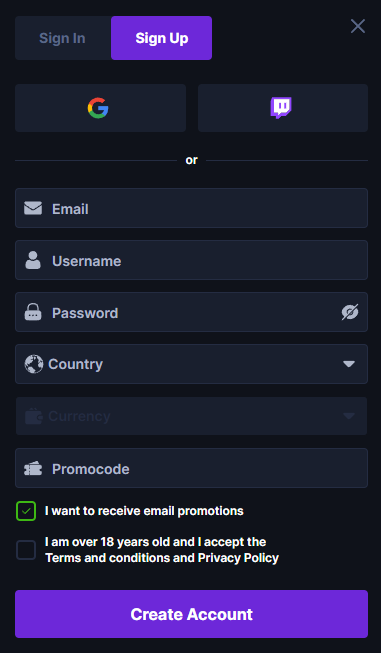Click the wallet icon beside Currency
This screenshot has width=381, height=653.
pyautogui.click(x=34, y=416)
